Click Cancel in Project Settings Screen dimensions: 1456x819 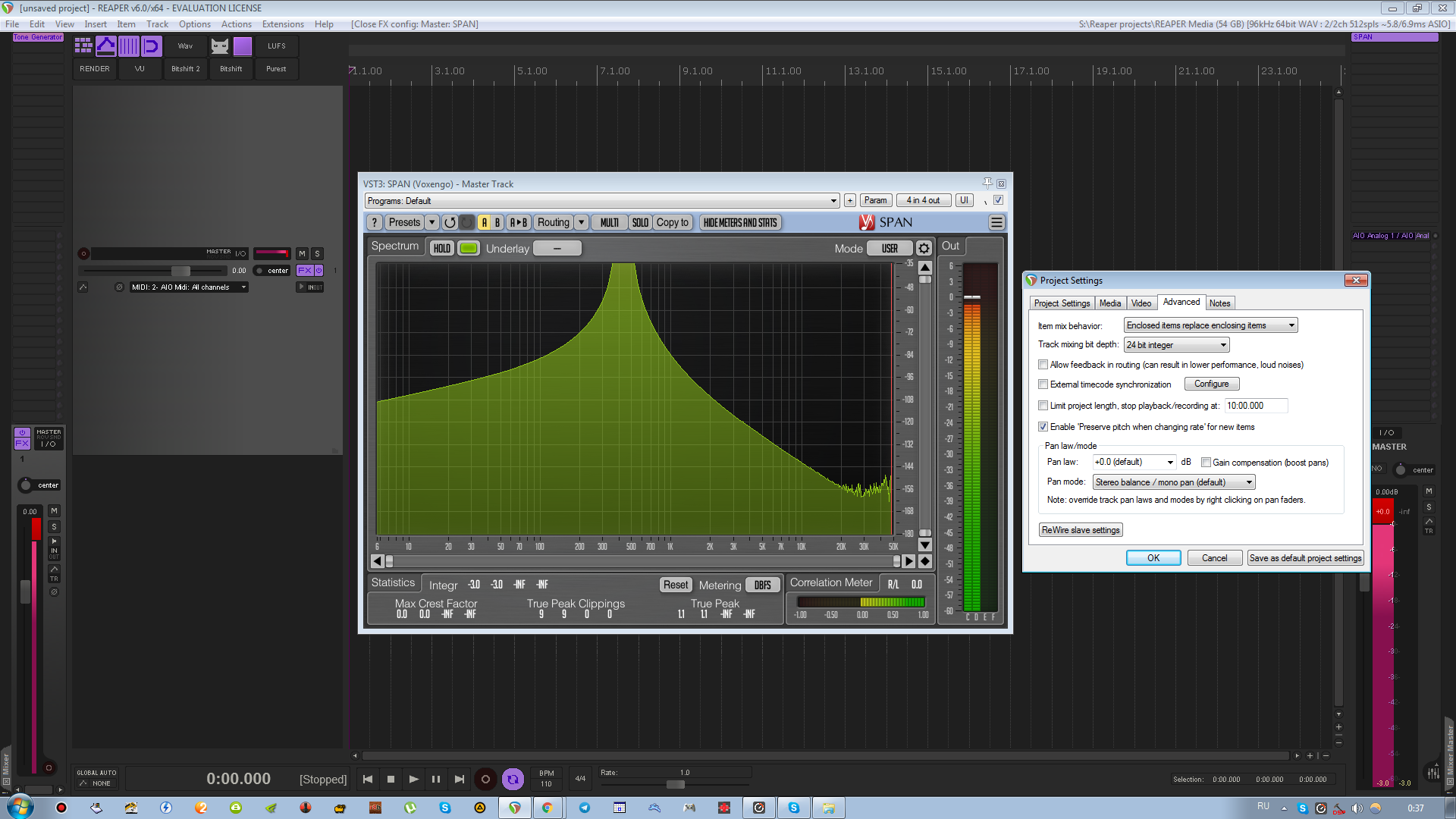pos(1214,558)
